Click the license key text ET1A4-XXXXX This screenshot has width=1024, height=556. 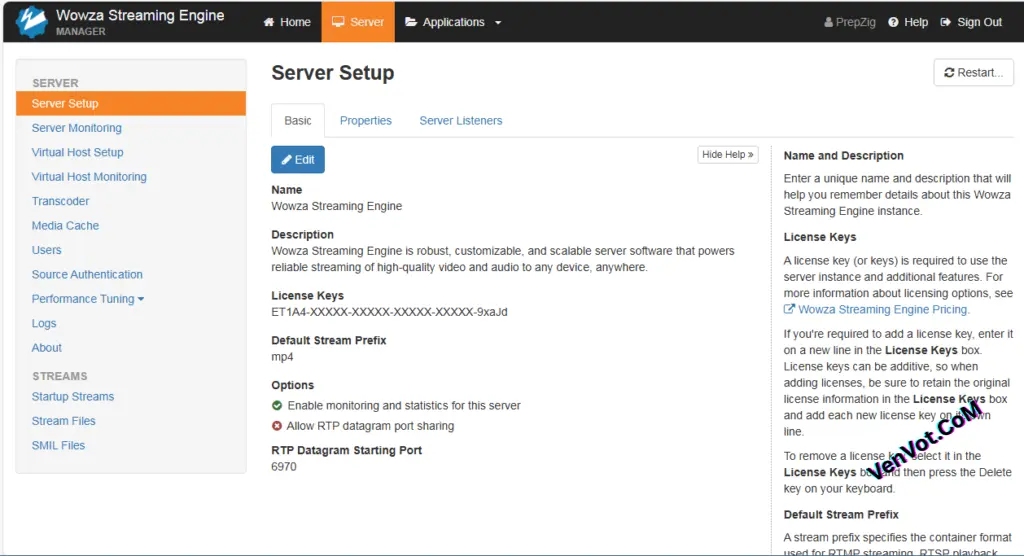click(389, 312)
